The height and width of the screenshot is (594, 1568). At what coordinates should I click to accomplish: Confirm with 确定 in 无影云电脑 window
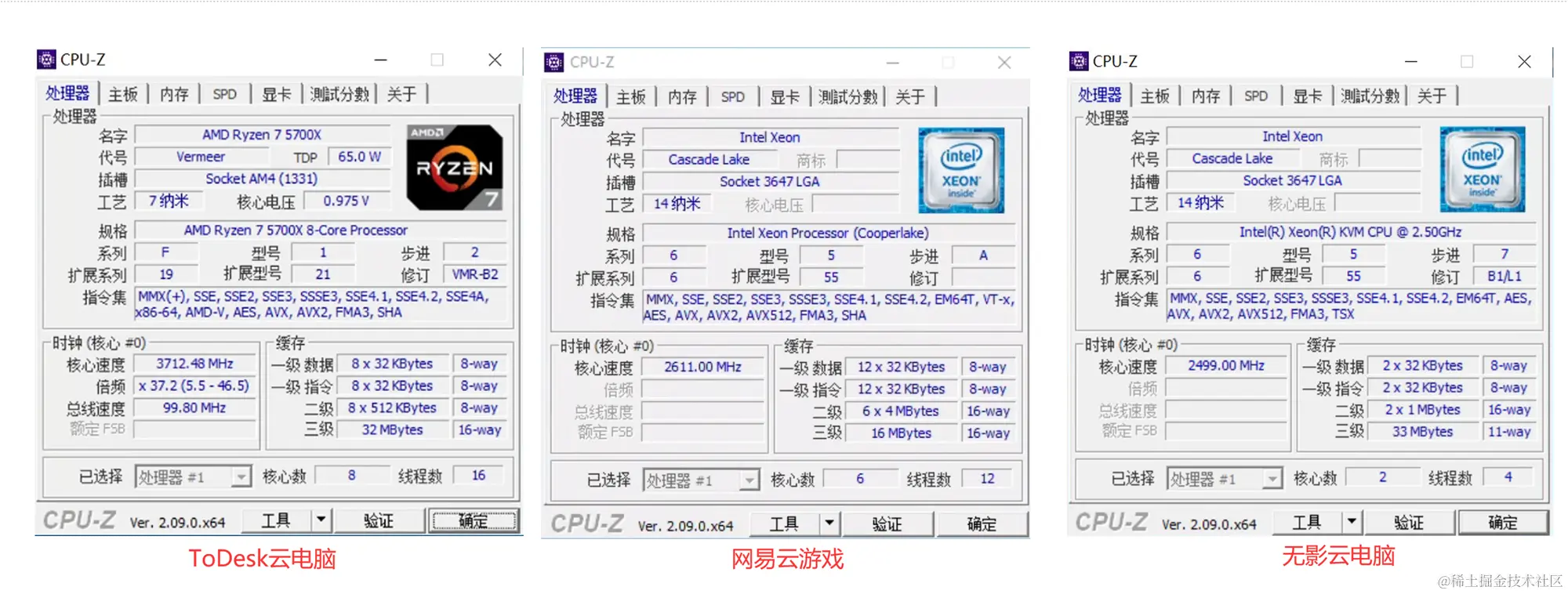coord(1503,522)
